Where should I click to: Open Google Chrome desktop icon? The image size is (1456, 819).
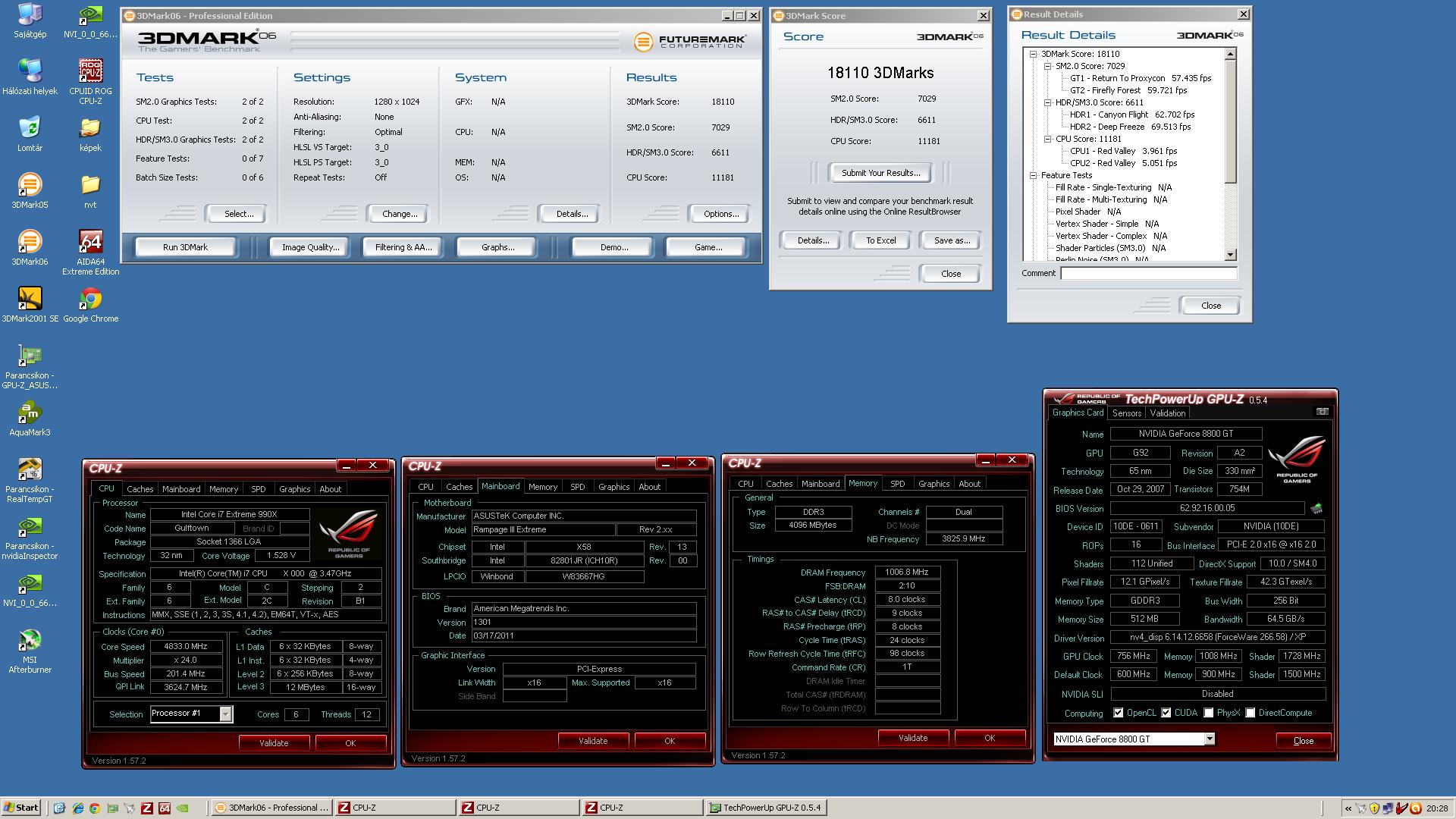pyautogui.click(x=90, y=300)
